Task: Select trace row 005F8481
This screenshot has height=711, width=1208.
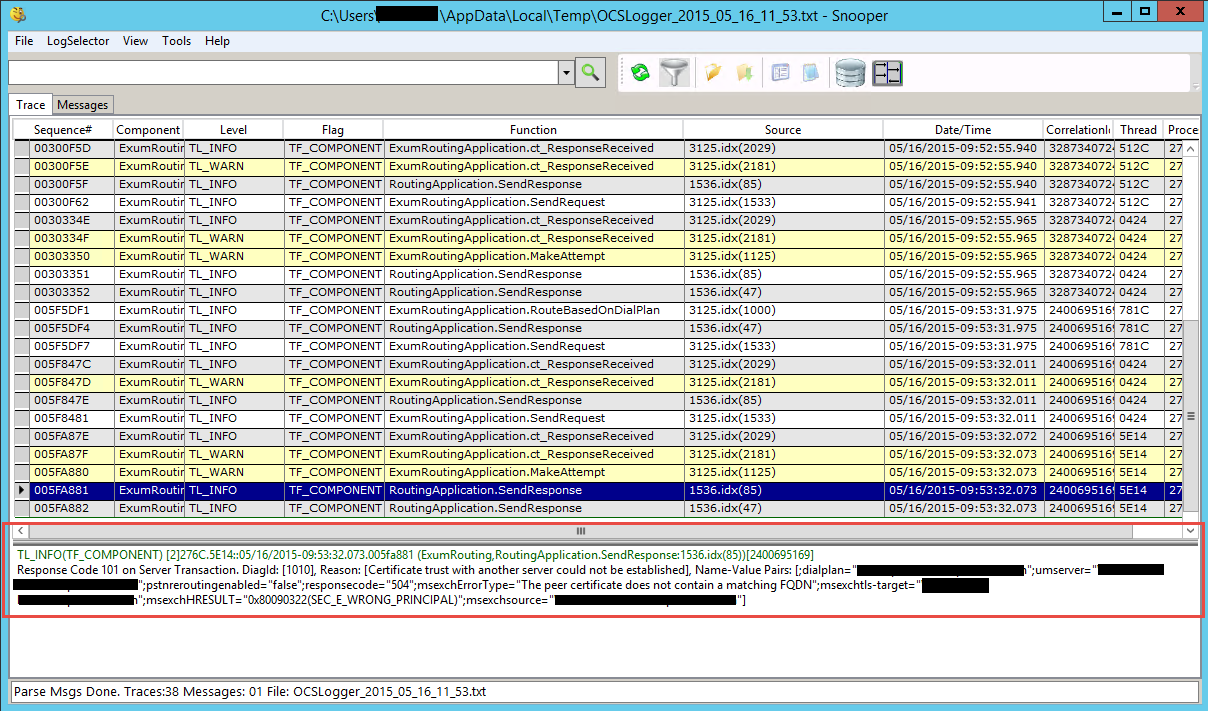Action: tap(598, 418)
